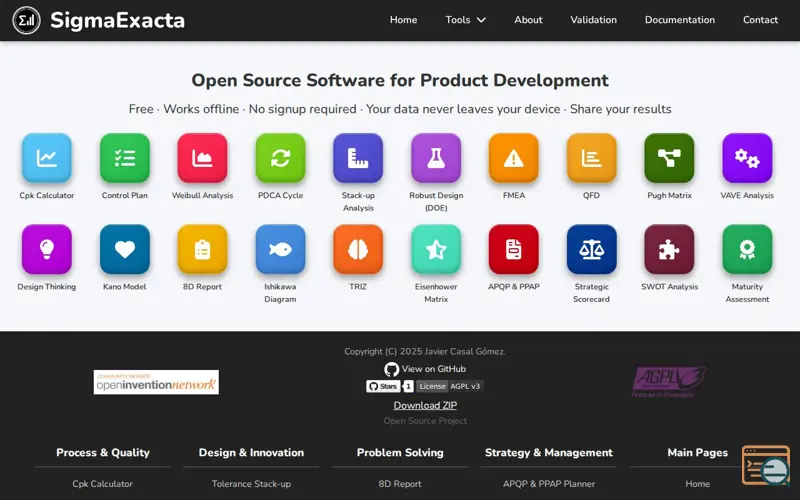Viewport: 800px width, 500px height.
Task: Open the APQP & PPAP document icon
Action: [x=514, y=249]
